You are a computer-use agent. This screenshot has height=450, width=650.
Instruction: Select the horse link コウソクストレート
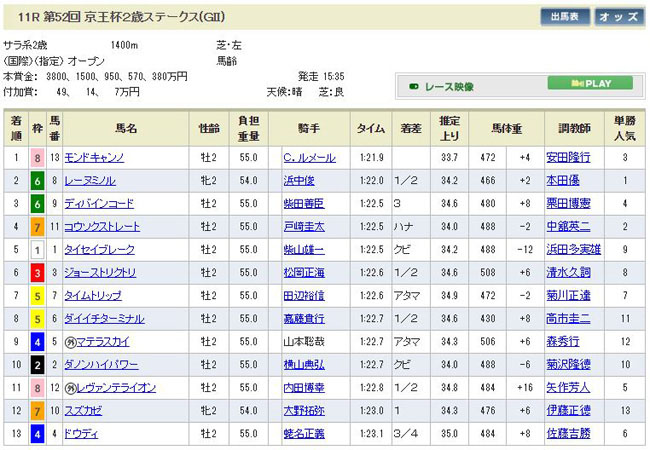(101, 226)
